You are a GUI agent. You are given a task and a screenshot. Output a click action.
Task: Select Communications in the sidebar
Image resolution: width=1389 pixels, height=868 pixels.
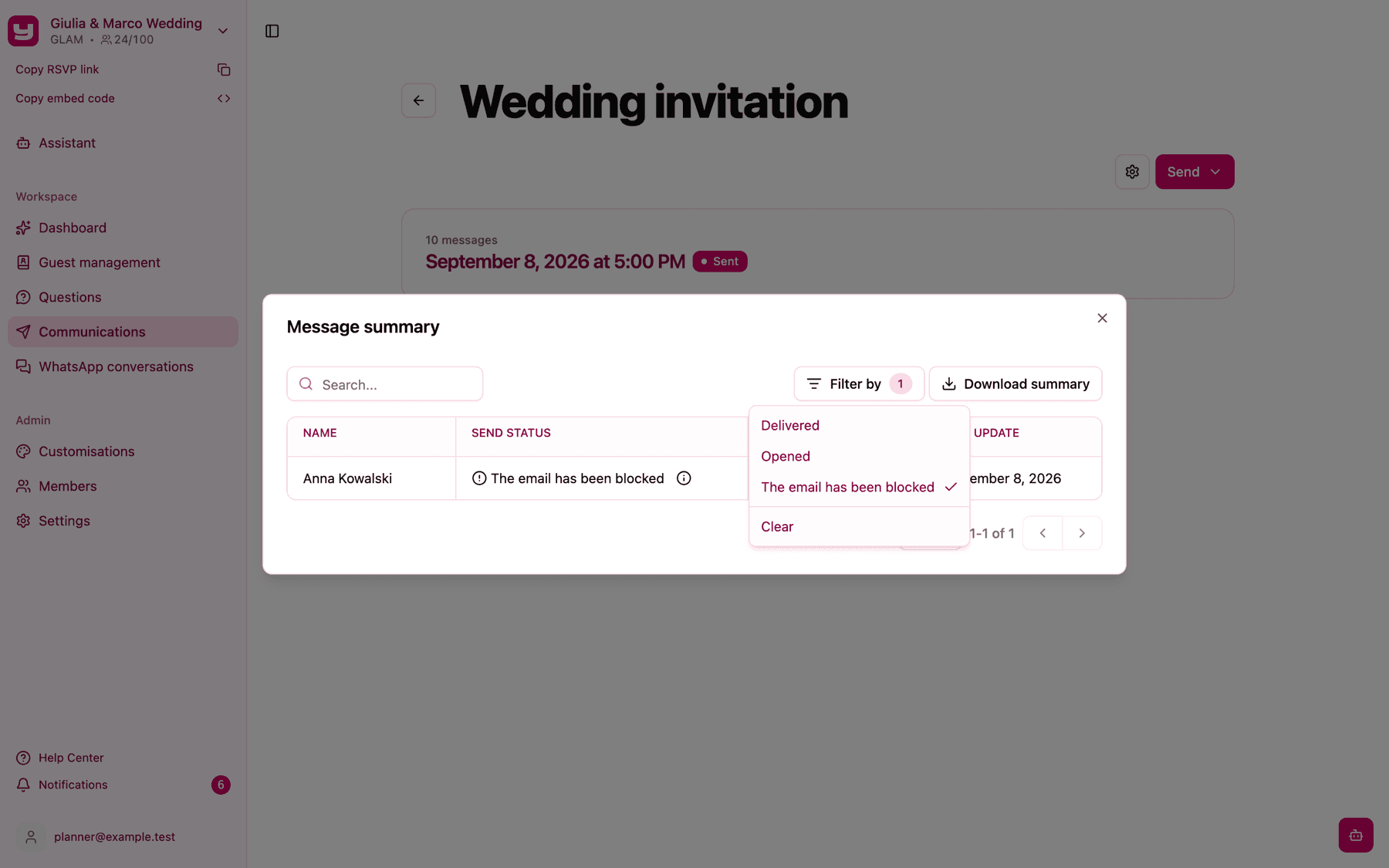pos(123,332)
